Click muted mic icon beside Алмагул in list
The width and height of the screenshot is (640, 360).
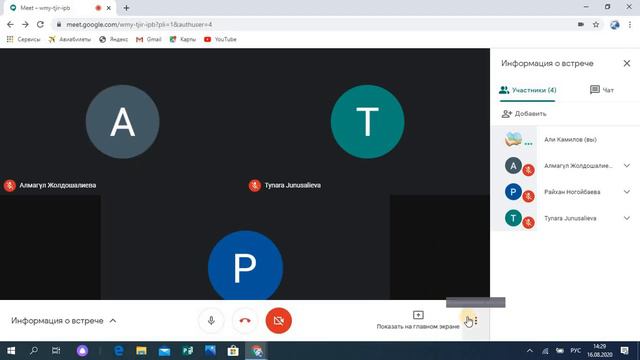[x=529, y=170]
